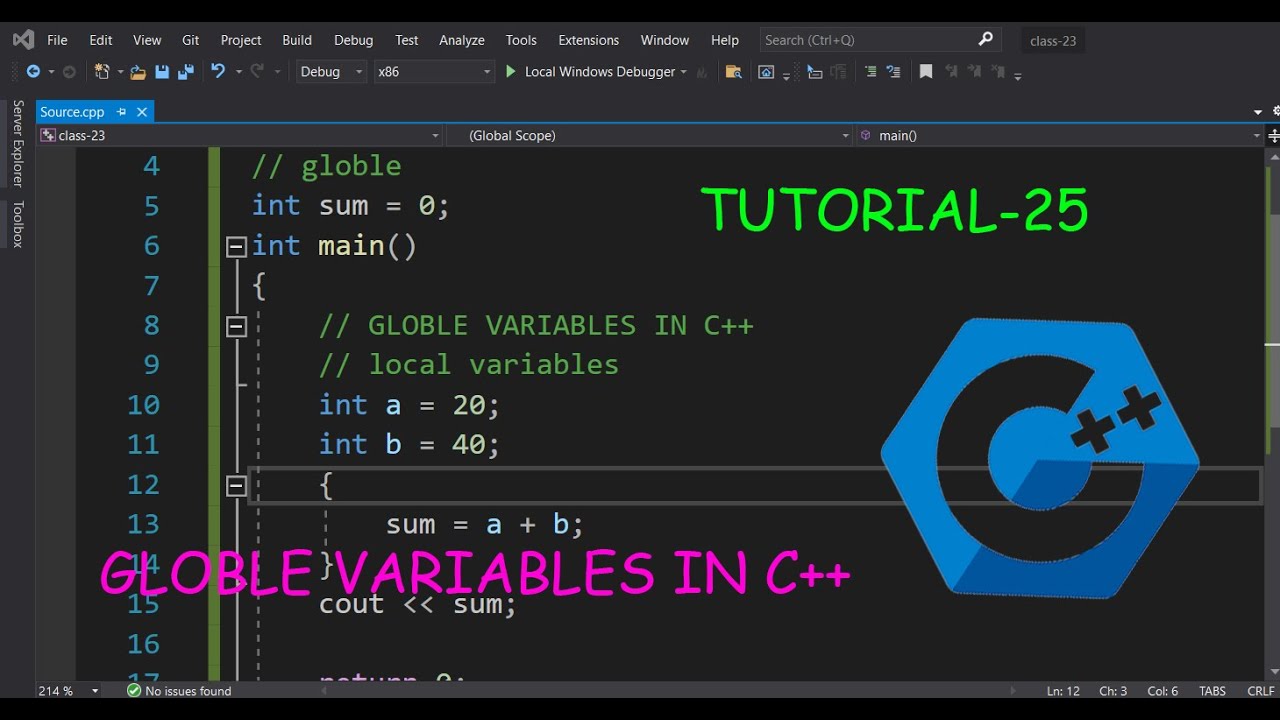Collapse the main() function at line 6
Screen dimensions: 1280x720
pyautogui.click(x=236, y=246)
